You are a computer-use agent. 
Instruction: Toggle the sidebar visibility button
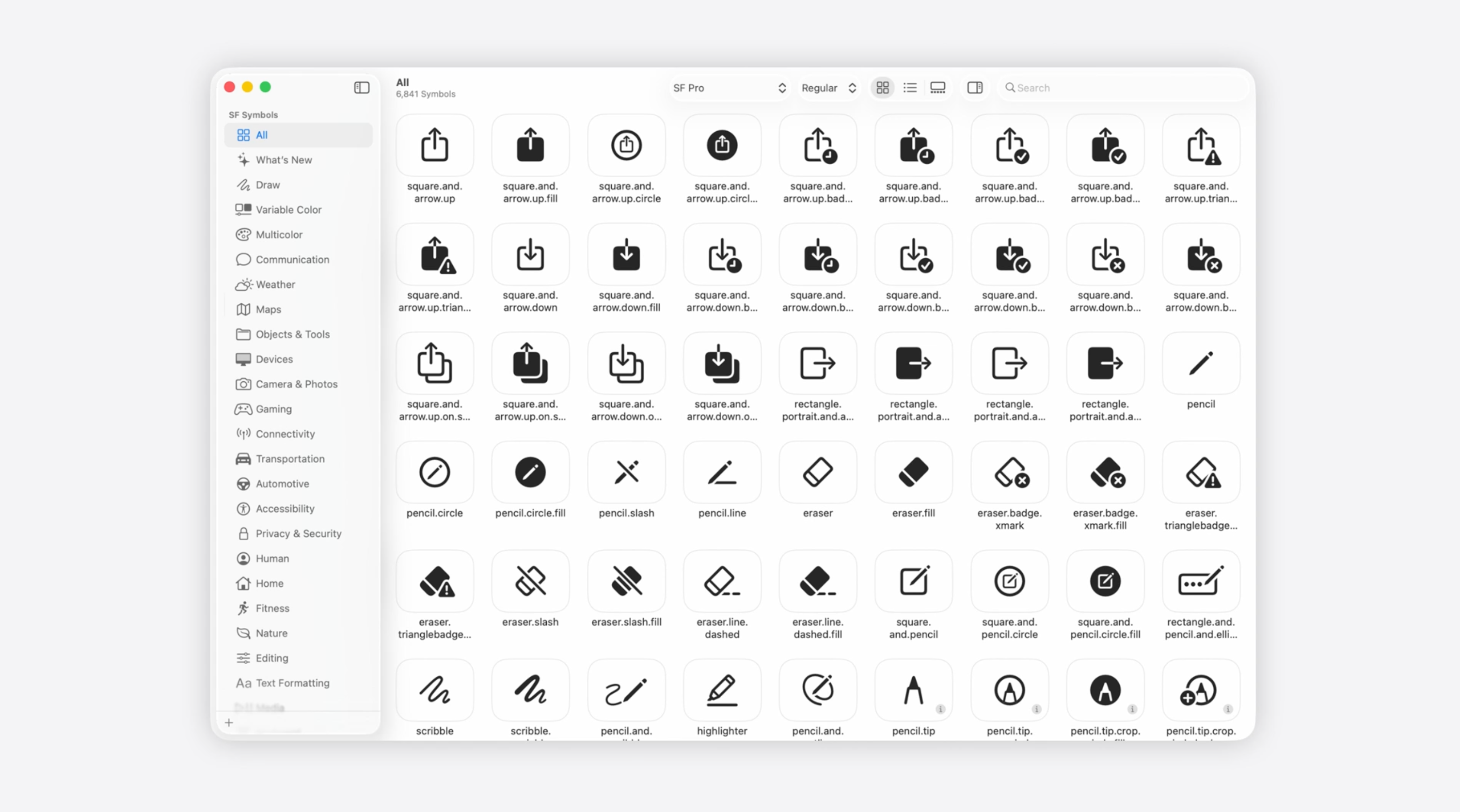pyautogui.click(x=362, y=87)
